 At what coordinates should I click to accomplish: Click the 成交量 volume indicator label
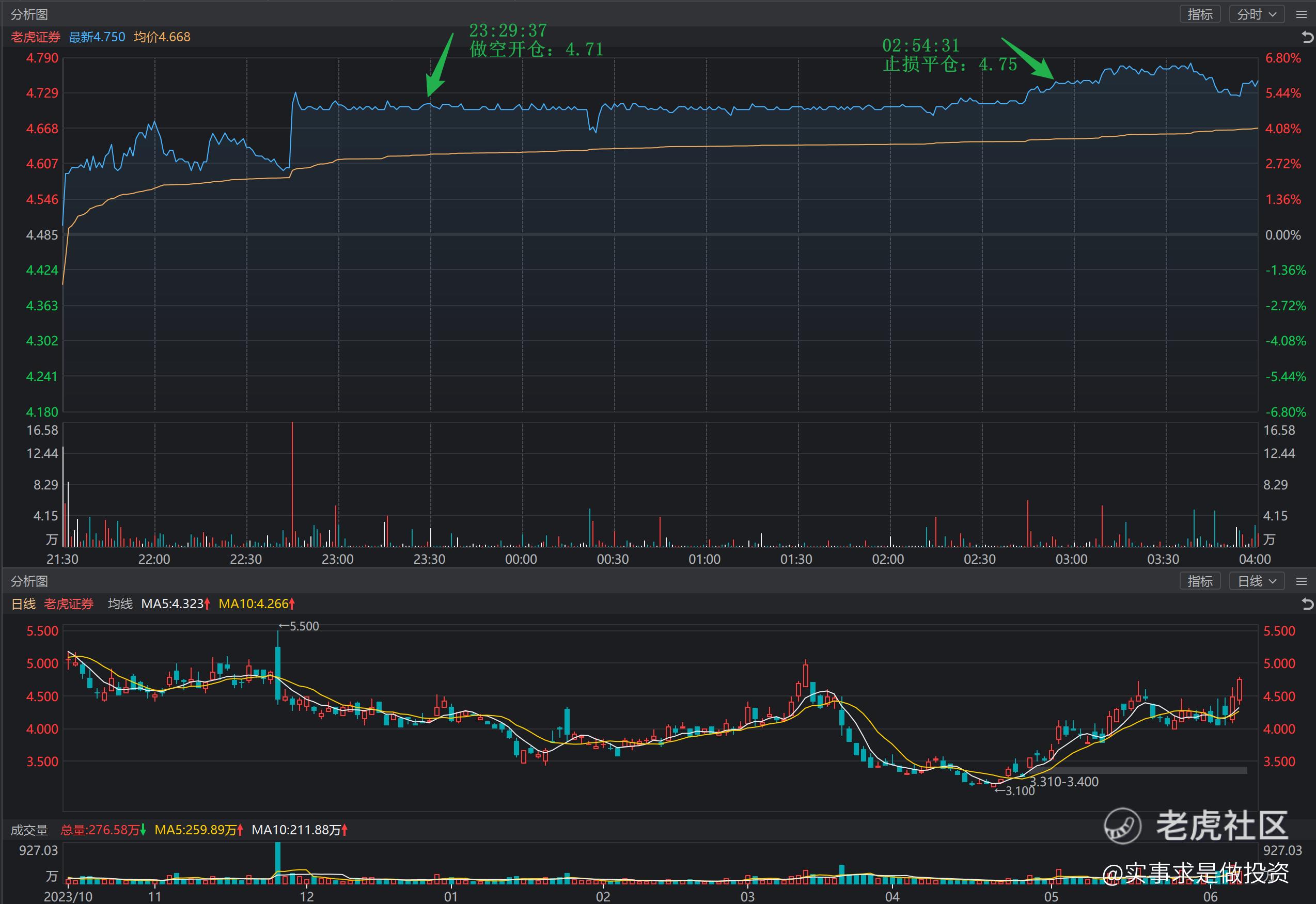click(29, 830)
